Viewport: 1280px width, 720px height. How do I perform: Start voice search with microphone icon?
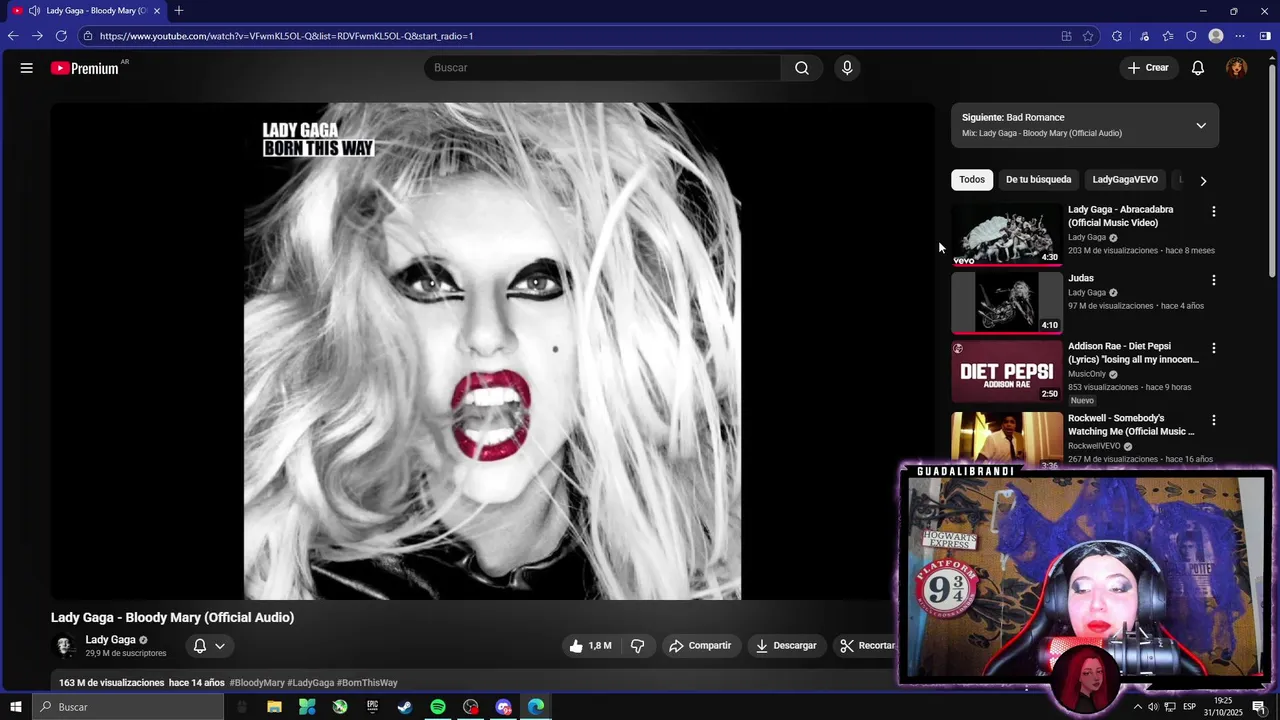(847, 68)
